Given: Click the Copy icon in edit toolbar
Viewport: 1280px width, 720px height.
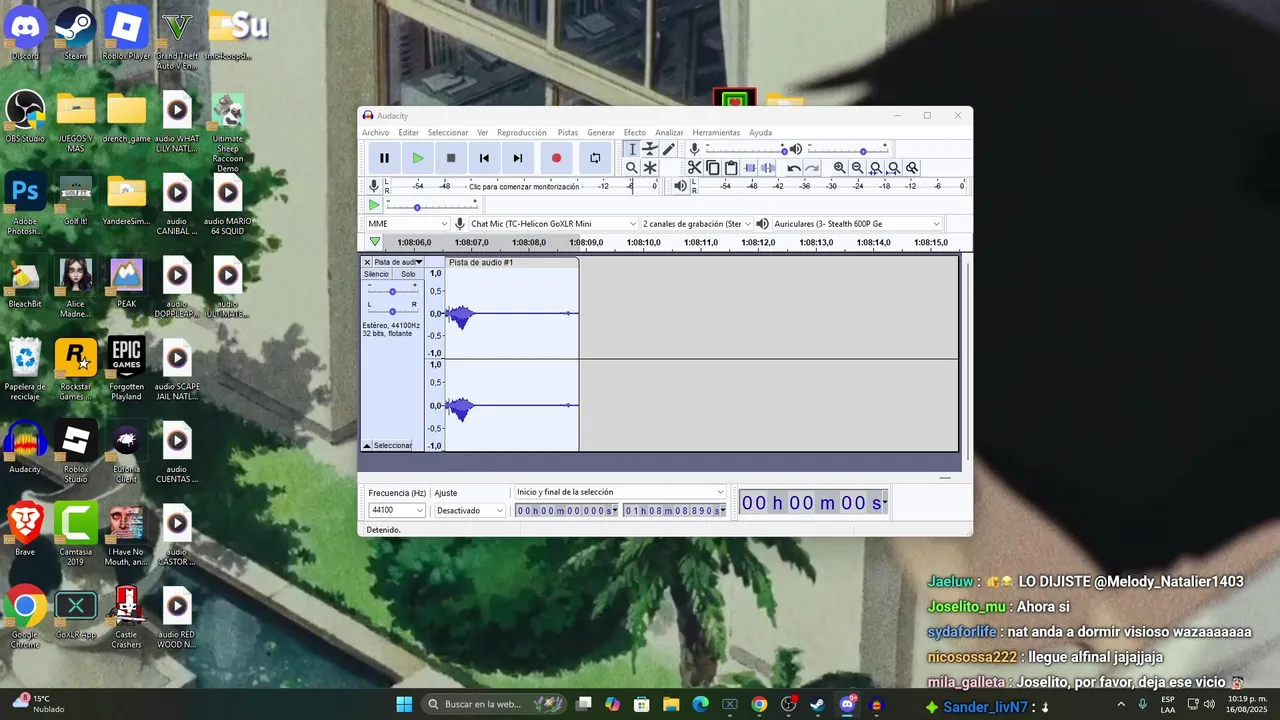Looking at the screenshot, I should click(x=712, y=168).
